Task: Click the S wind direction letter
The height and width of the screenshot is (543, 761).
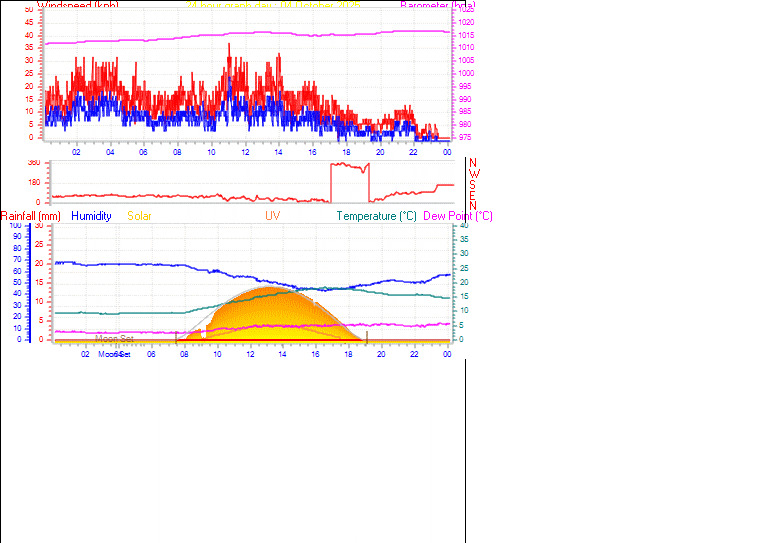Action: pos(472,185)
